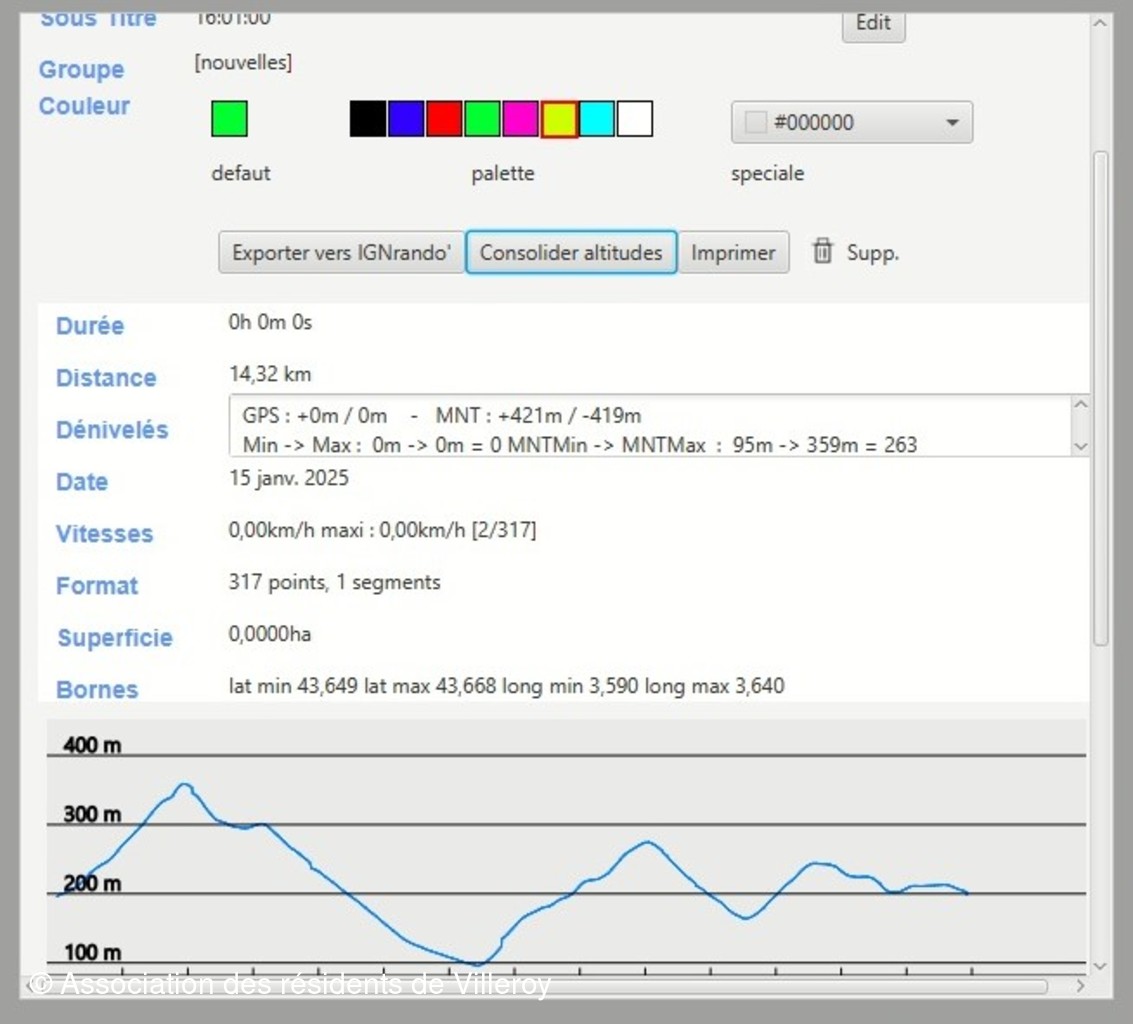Pick the blue palette swatch
Screen dimensions: 1133x1024
(x=406, y=119)
